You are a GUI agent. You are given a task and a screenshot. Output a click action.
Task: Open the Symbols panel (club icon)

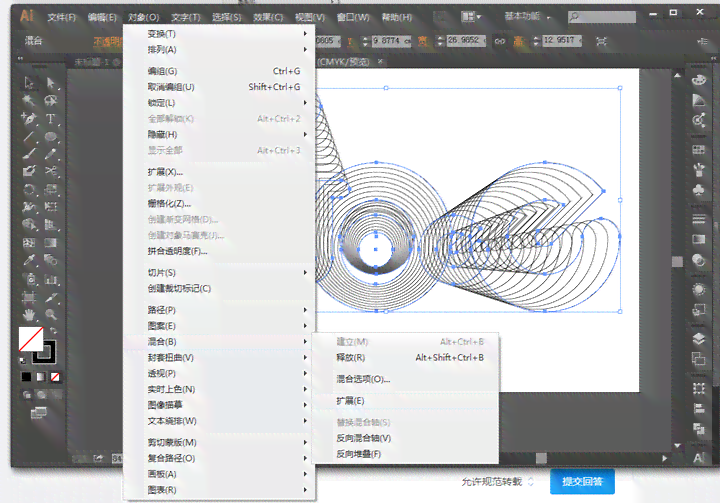click(698, 190)
